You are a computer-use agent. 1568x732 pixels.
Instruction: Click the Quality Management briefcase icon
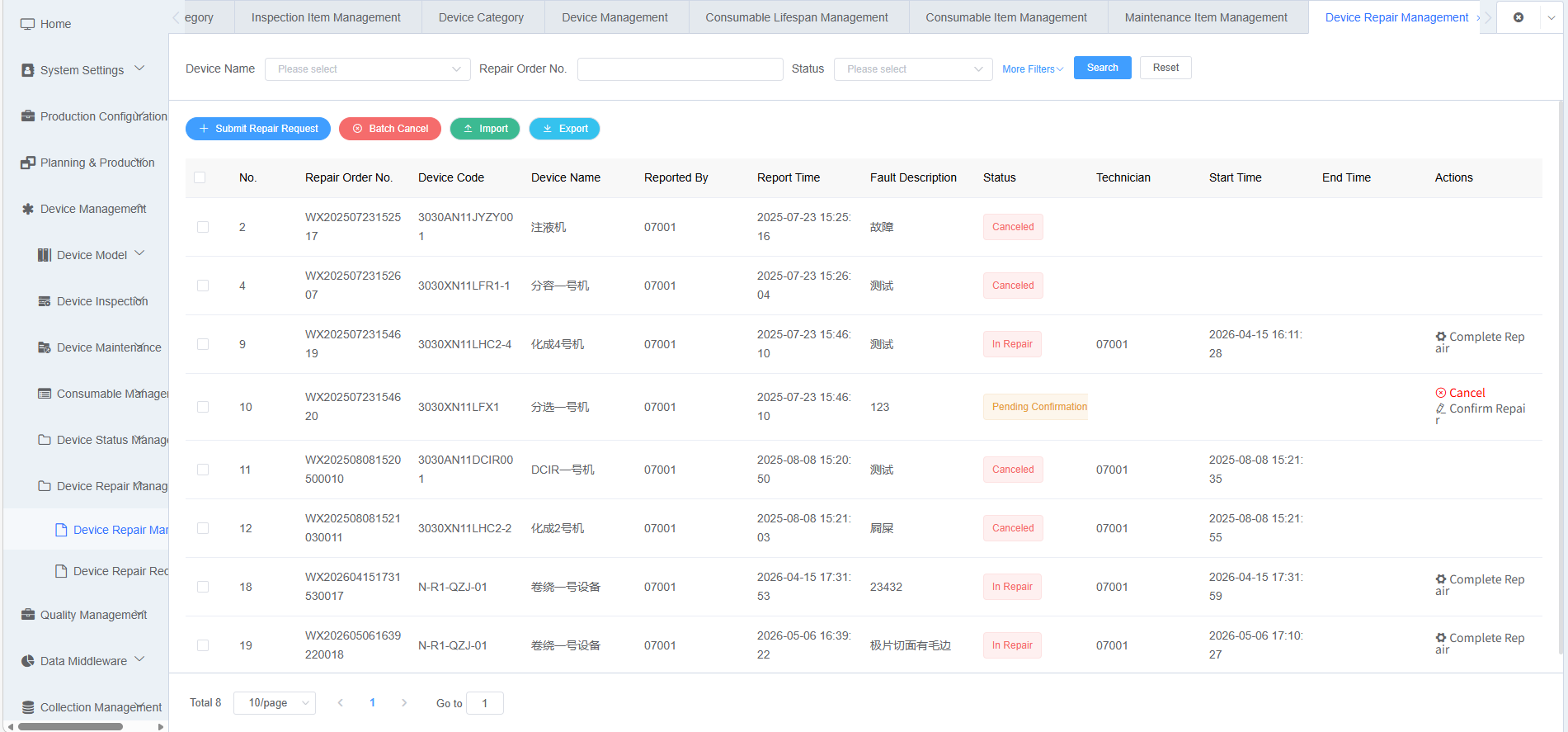point(28,615)
